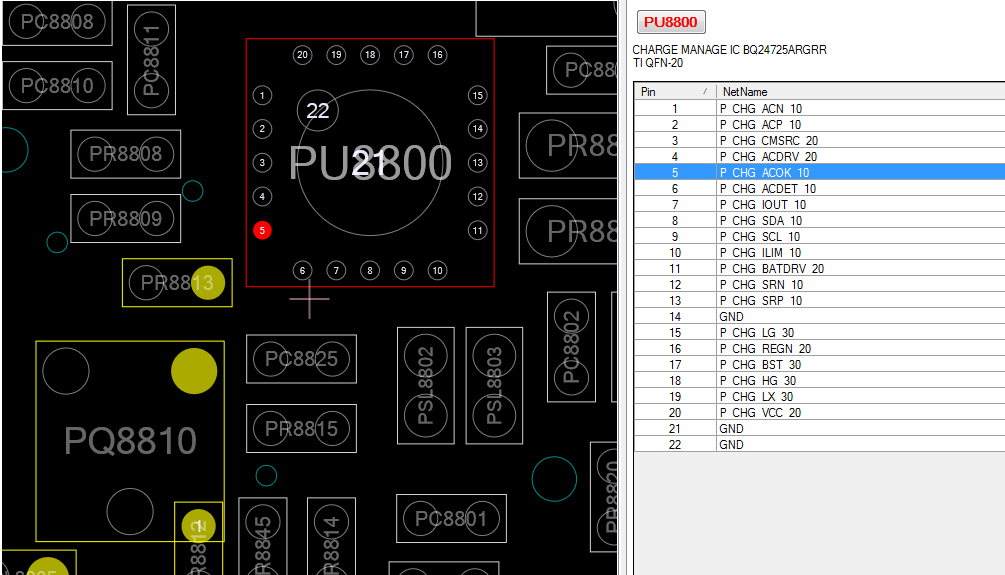Sort by the NetName column header
The image size is (1005, 575).
[x=860, y=92]
